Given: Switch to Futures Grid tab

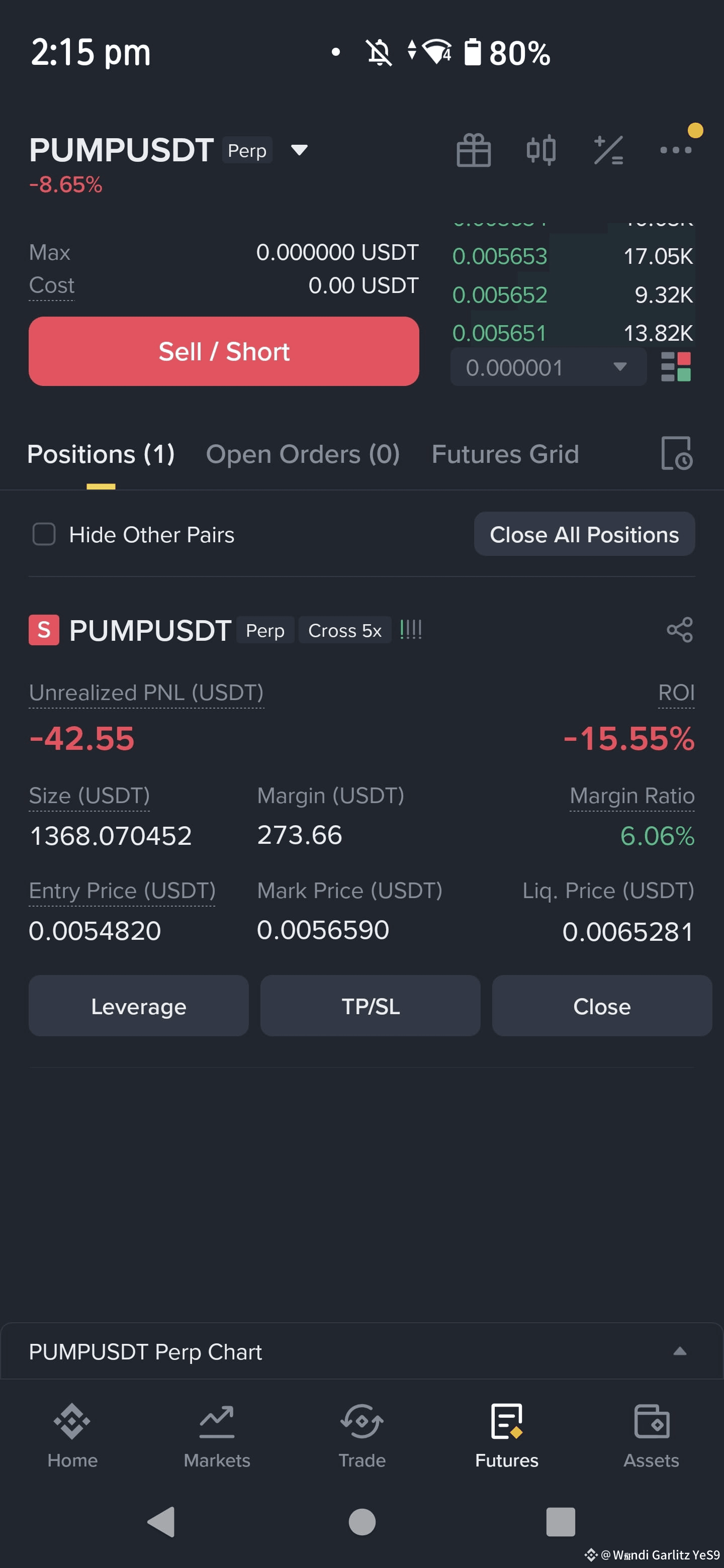Looking at the screenshot, I should 505,454.
